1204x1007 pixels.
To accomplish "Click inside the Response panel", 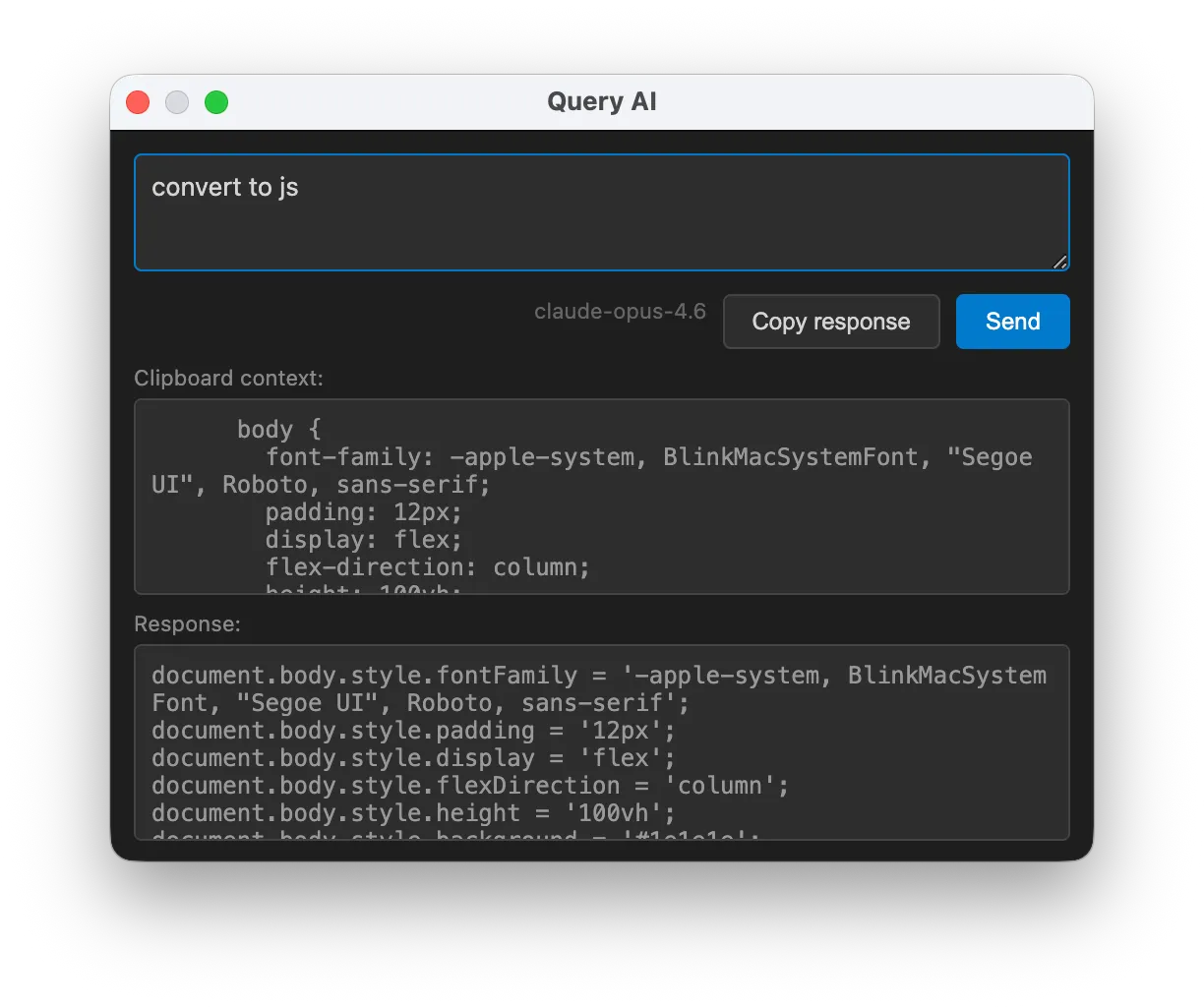I will click(x=602, y=742).
